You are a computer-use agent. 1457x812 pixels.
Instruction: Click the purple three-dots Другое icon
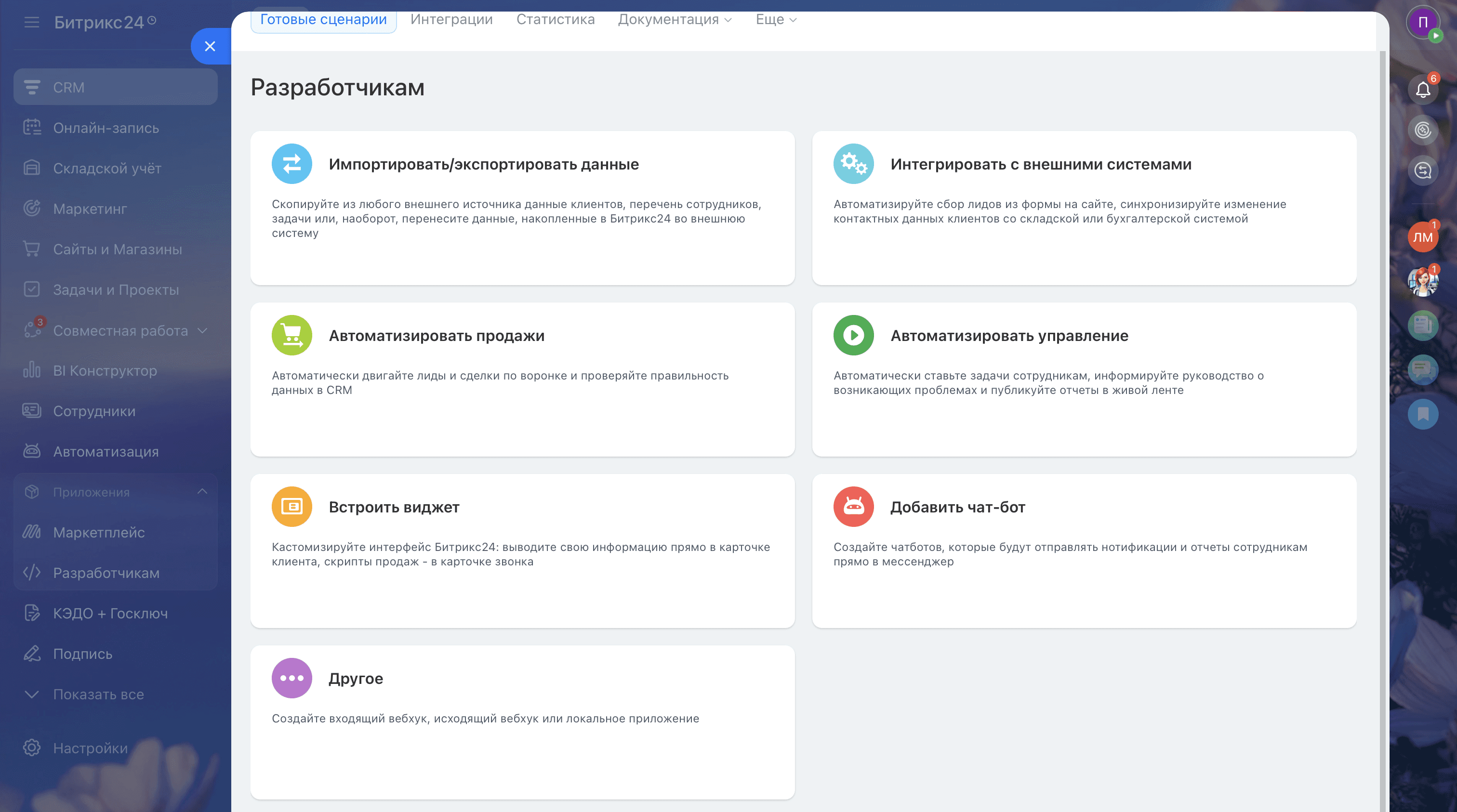pos(292,678)
